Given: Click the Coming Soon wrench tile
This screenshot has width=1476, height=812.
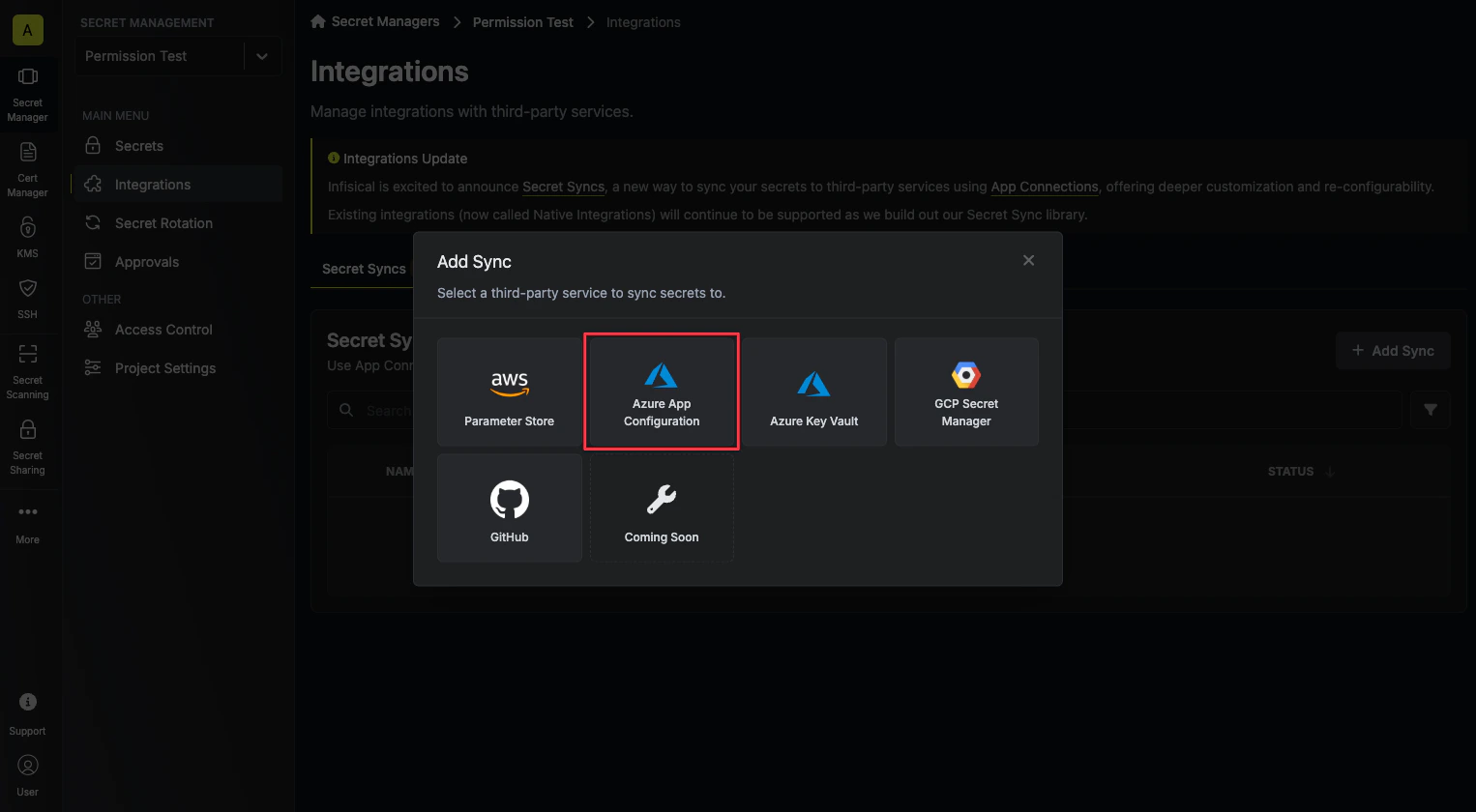Looking at the screenshot, I should click(x=662, y=507).
